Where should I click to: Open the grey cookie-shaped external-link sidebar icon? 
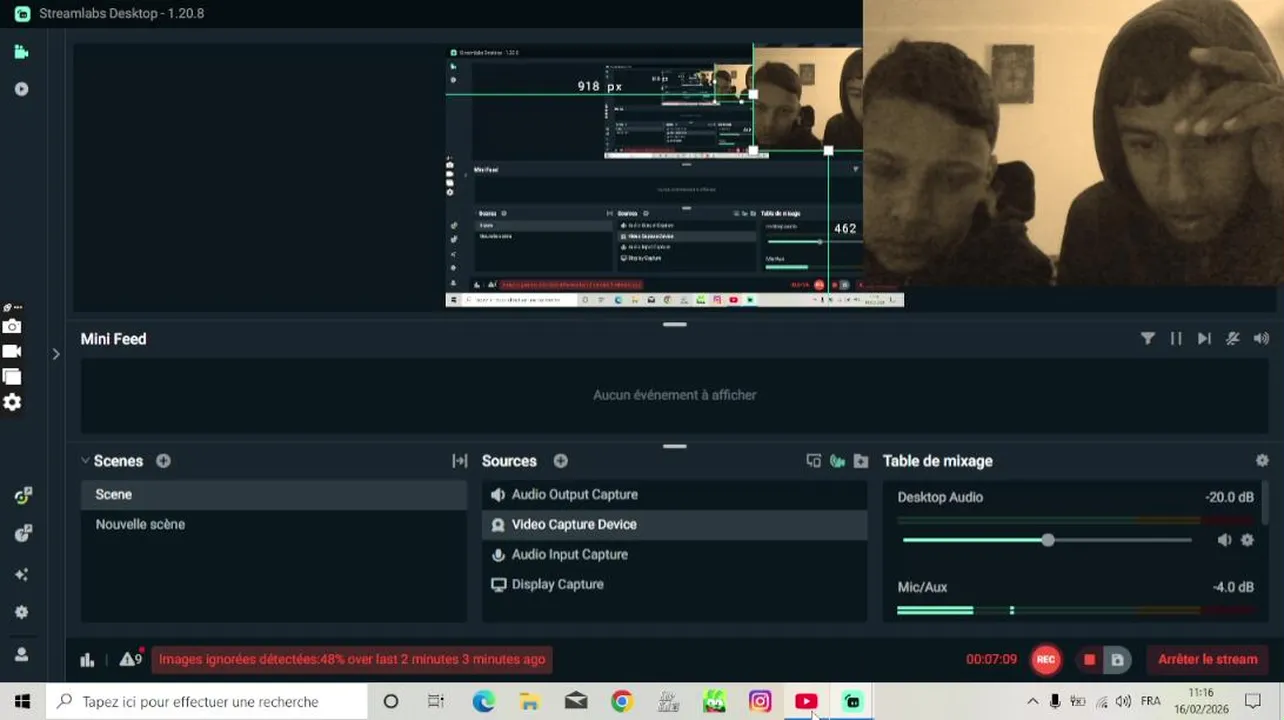(x=22, y=534)
